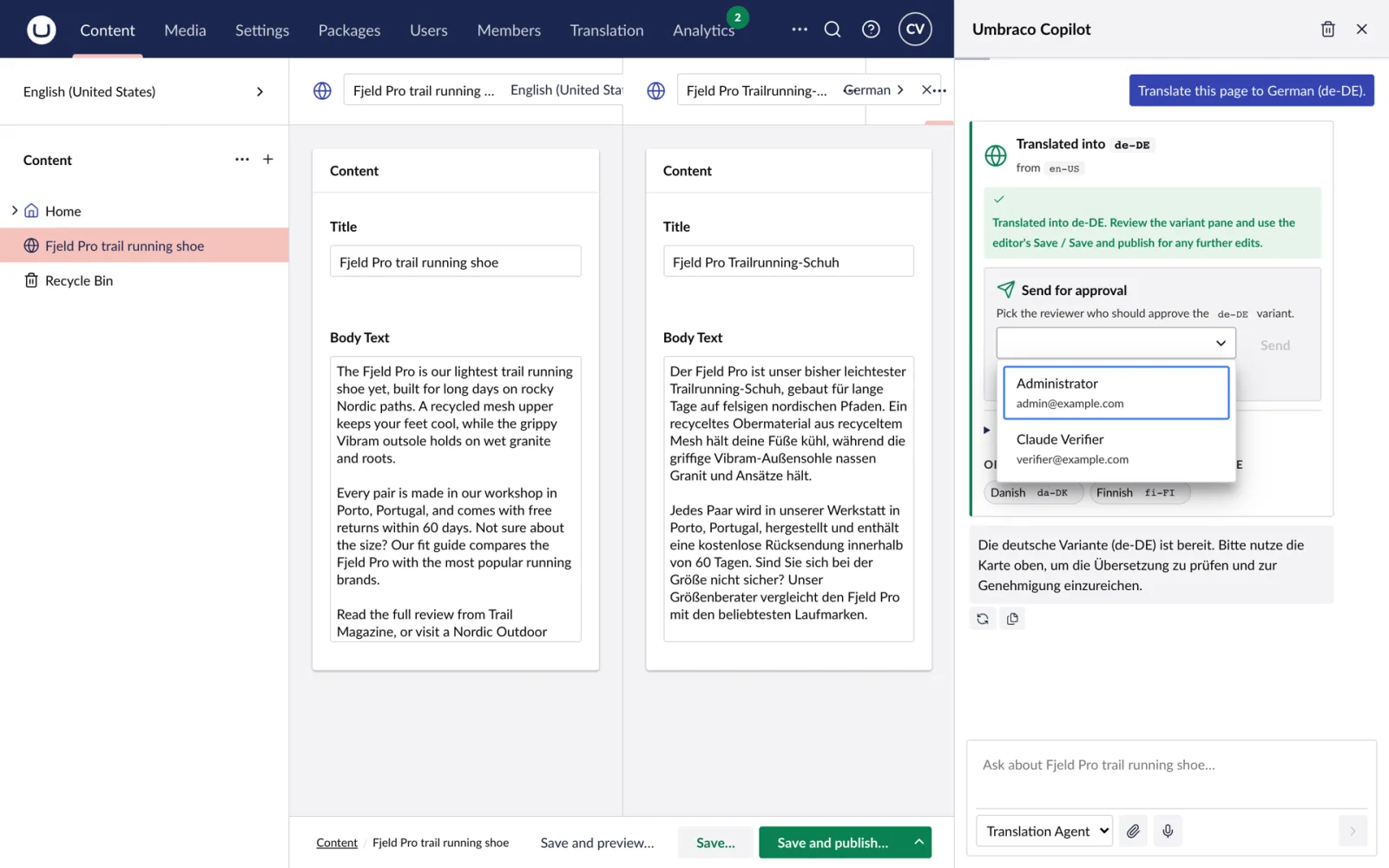The width and height of the screenshot is (1389, 868).
Task: Expand Save and publish options arrow
Action: point(918,842)
